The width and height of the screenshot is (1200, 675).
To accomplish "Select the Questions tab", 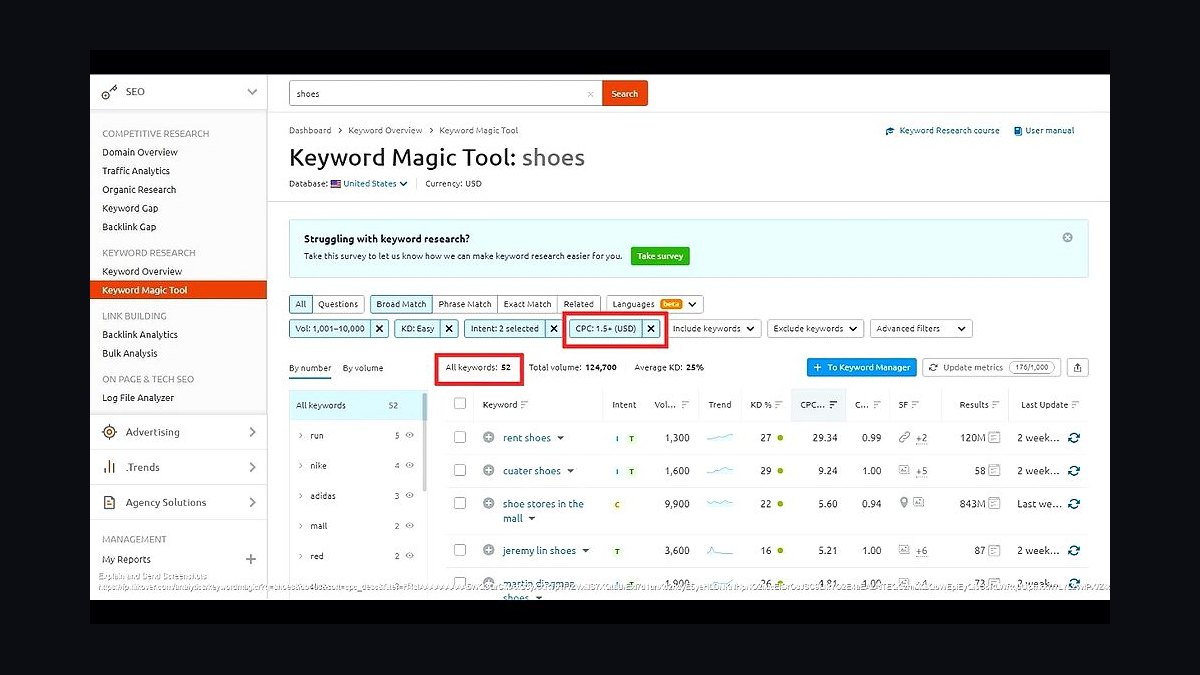I will tap(338, 304).
